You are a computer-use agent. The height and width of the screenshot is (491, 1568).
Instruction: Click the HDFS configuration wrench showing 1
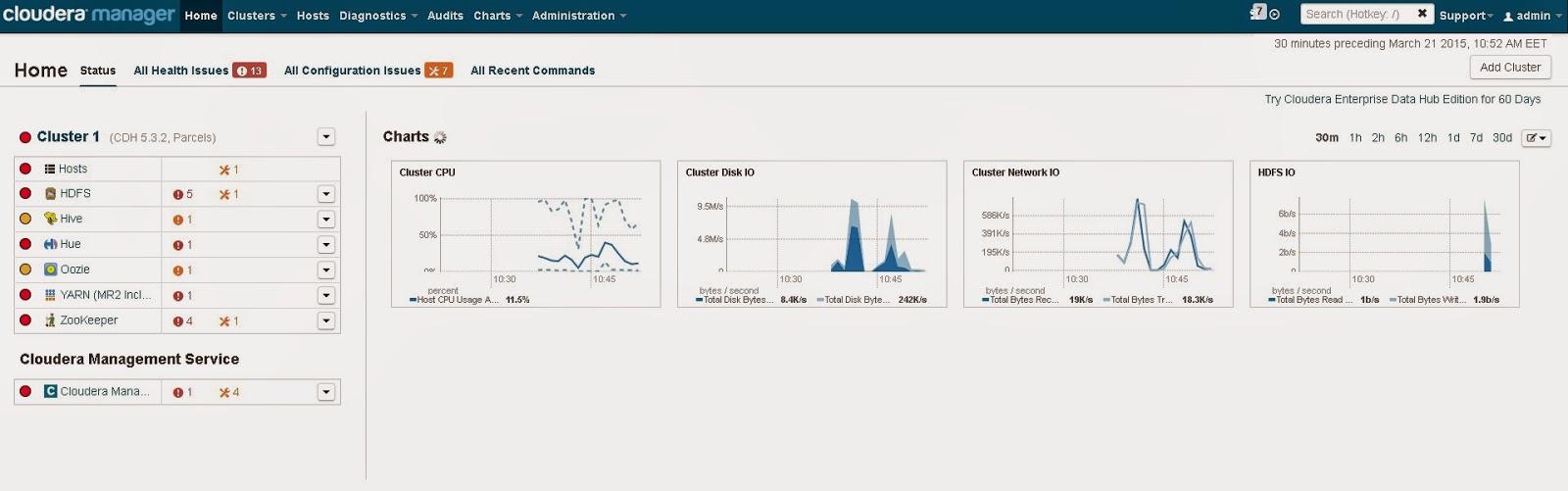pyautogui.click(x=228, y=194)
